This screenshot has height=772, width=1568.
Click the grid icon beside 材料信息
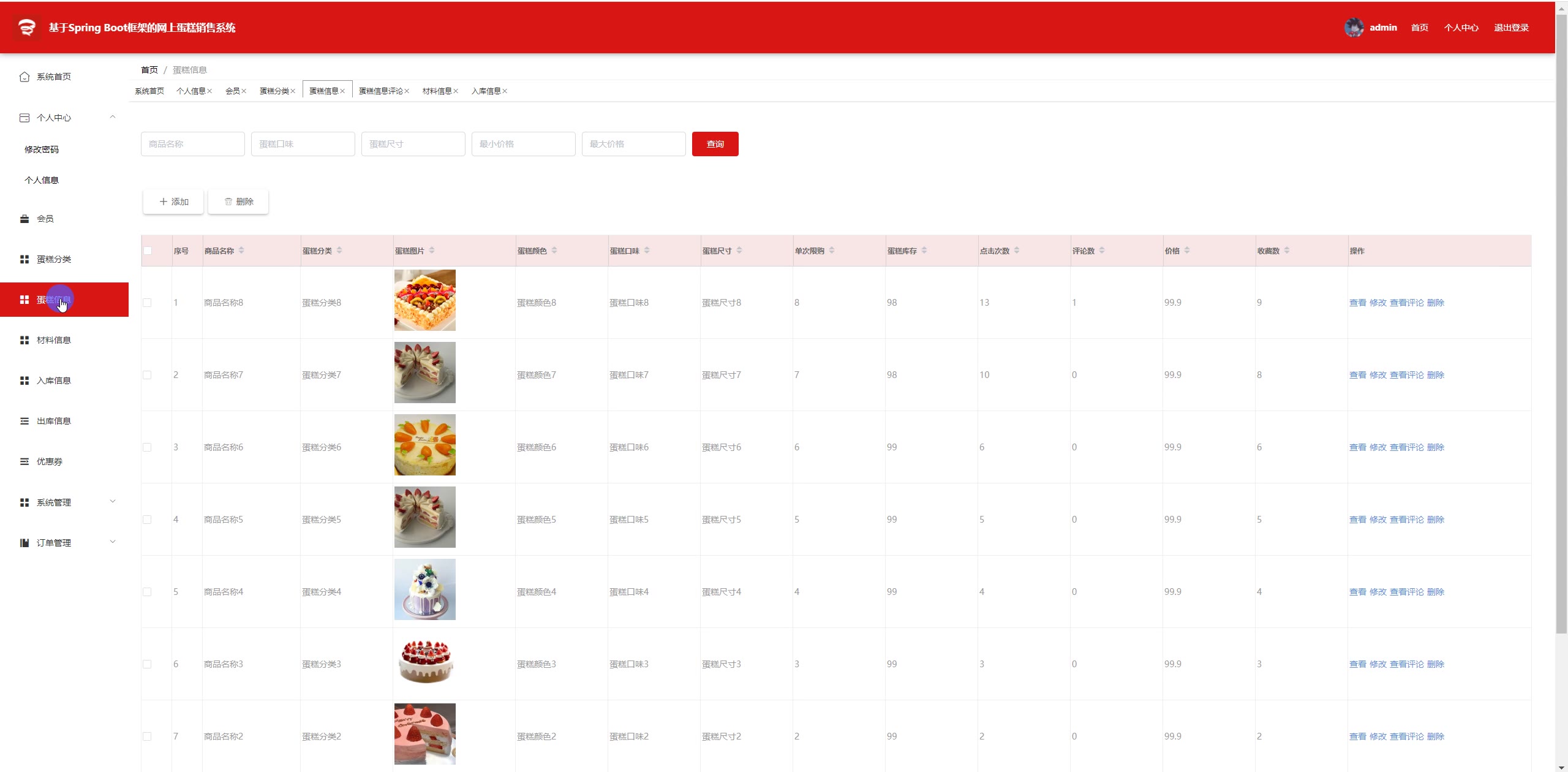tap(24, 340)
